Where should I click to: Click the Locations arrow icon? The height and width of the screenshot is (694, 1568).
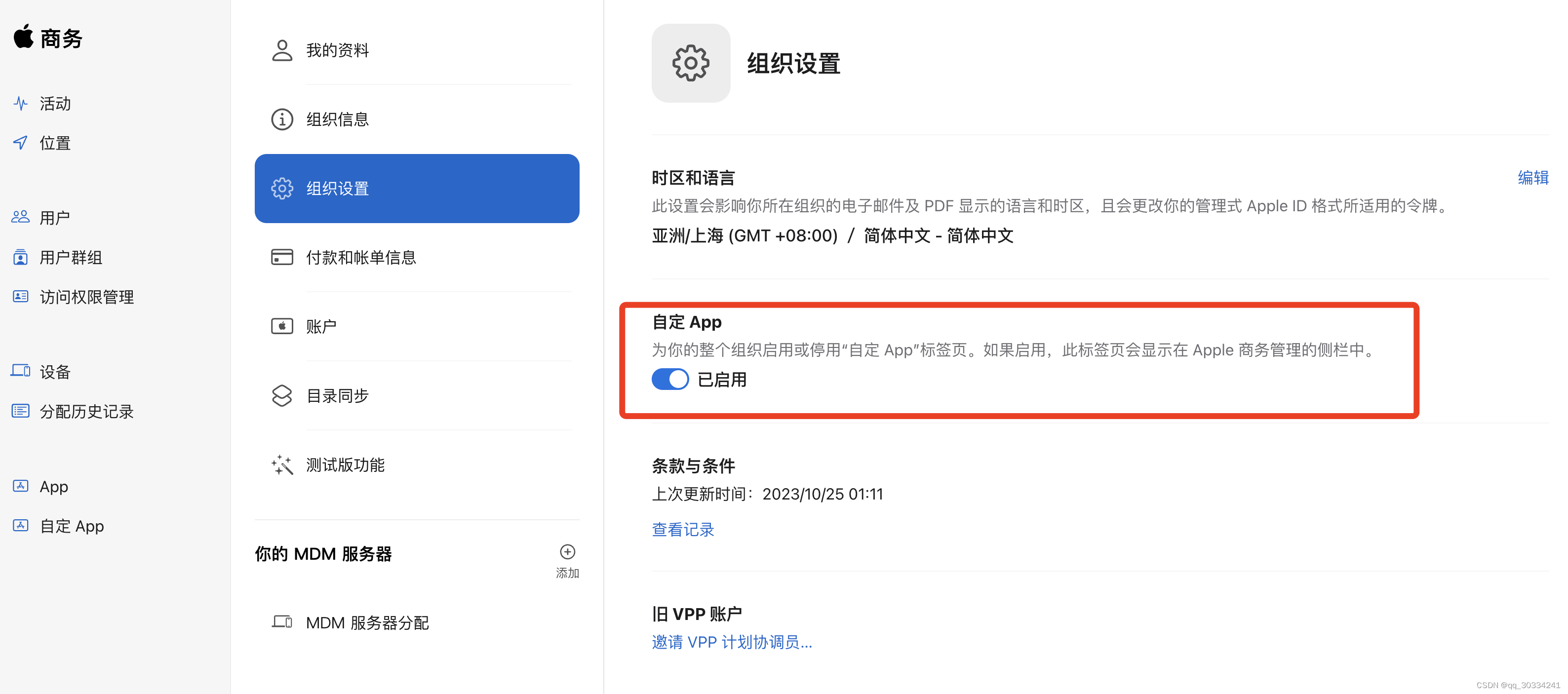(21, 143)
